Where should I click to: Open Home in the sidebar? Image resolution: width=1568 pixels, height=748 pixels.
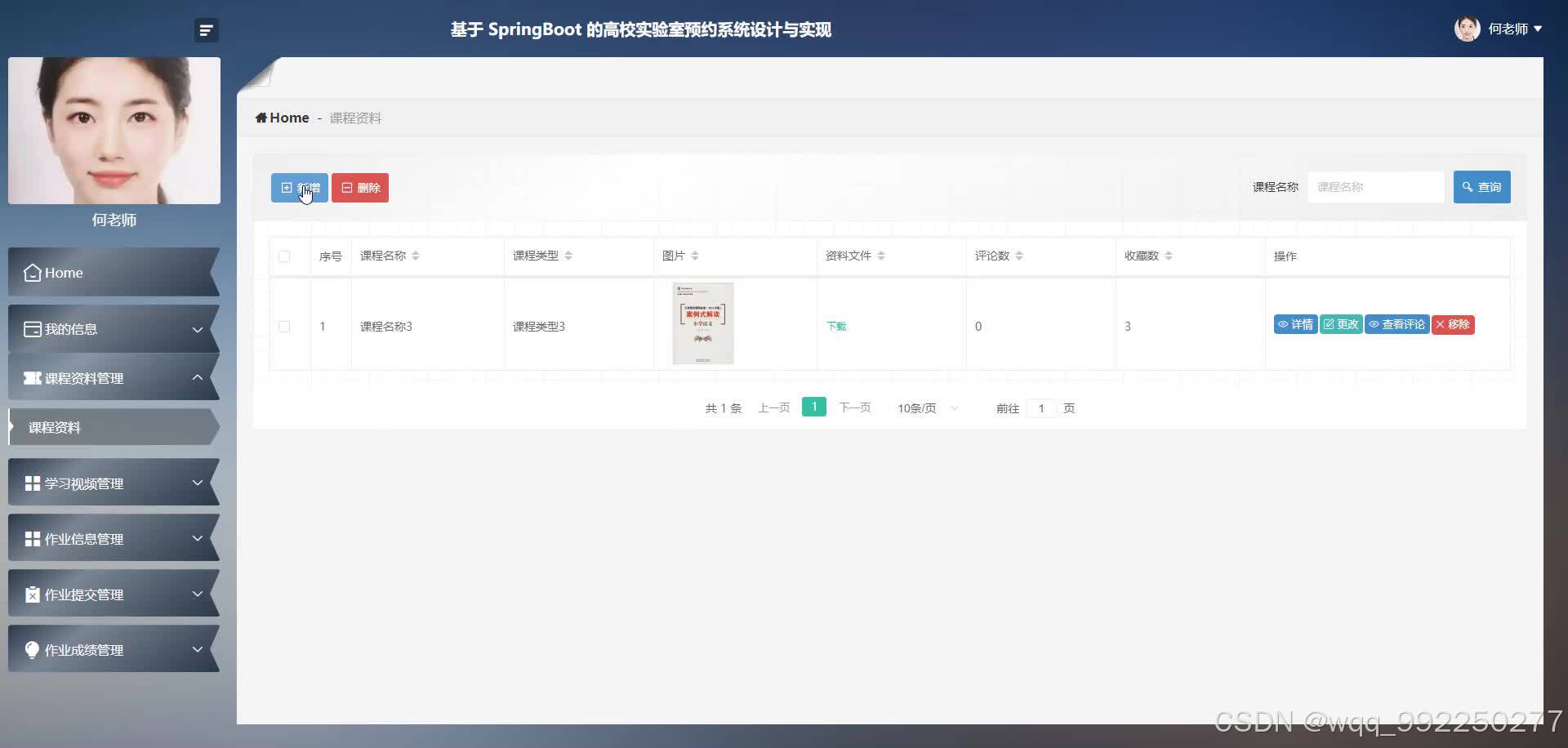pos(114,272)
